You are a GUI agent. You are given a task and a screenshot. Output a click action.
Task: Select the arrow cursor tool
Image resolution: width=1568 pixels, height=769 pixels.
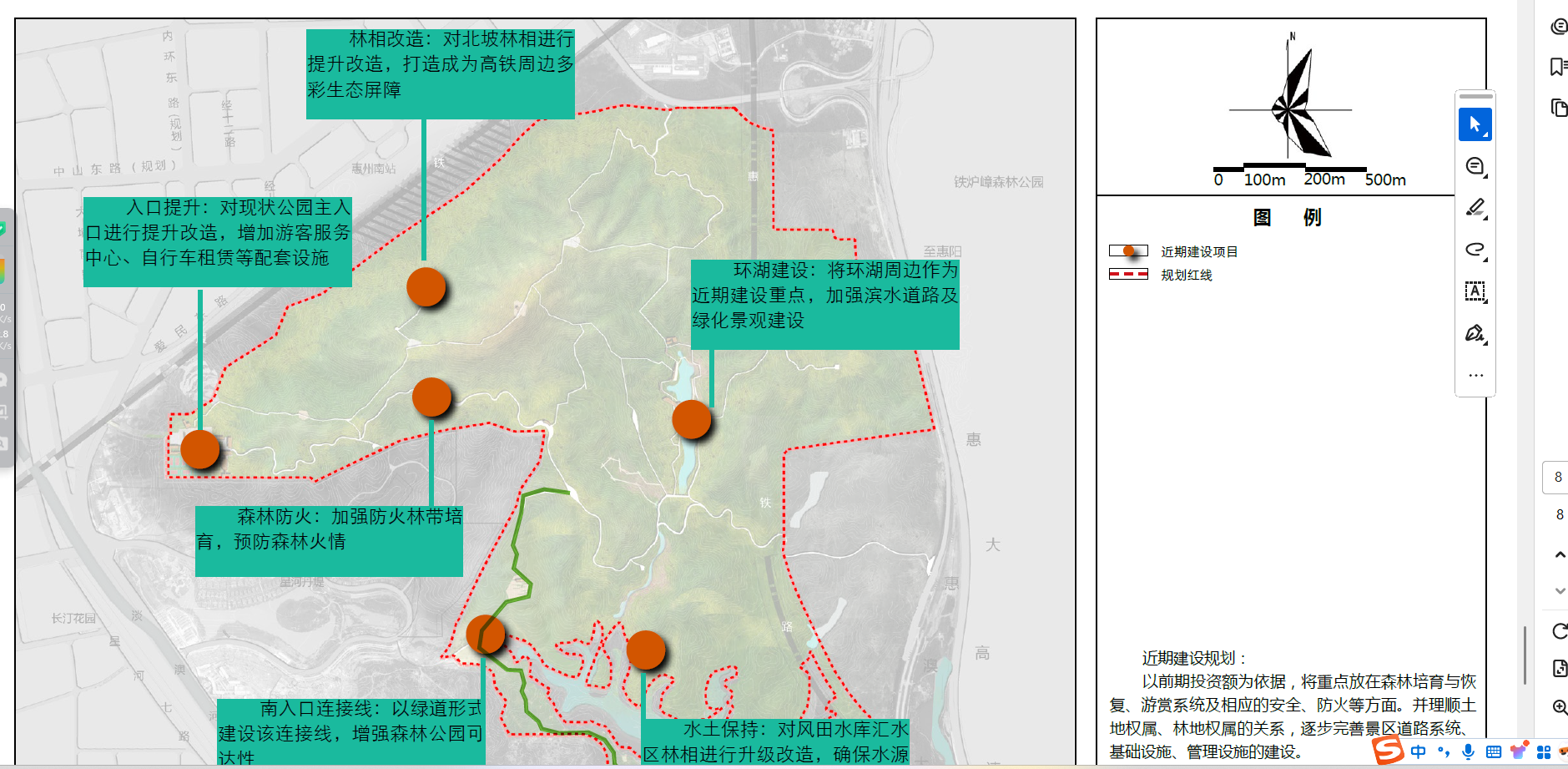click(1475, 124)
